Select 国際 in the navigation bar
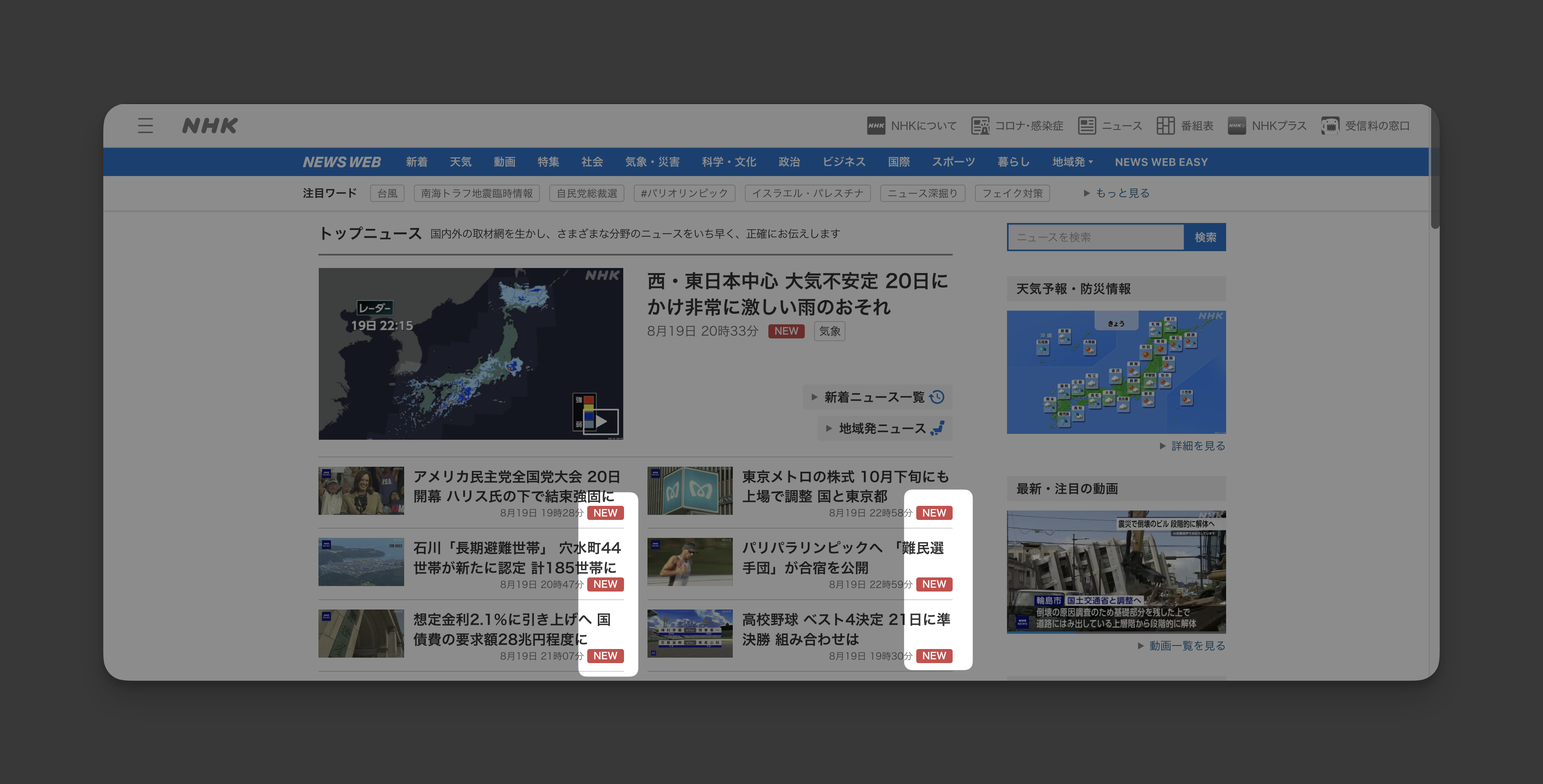The height and width of the screenshot is (784, 1543). point(899,162)
